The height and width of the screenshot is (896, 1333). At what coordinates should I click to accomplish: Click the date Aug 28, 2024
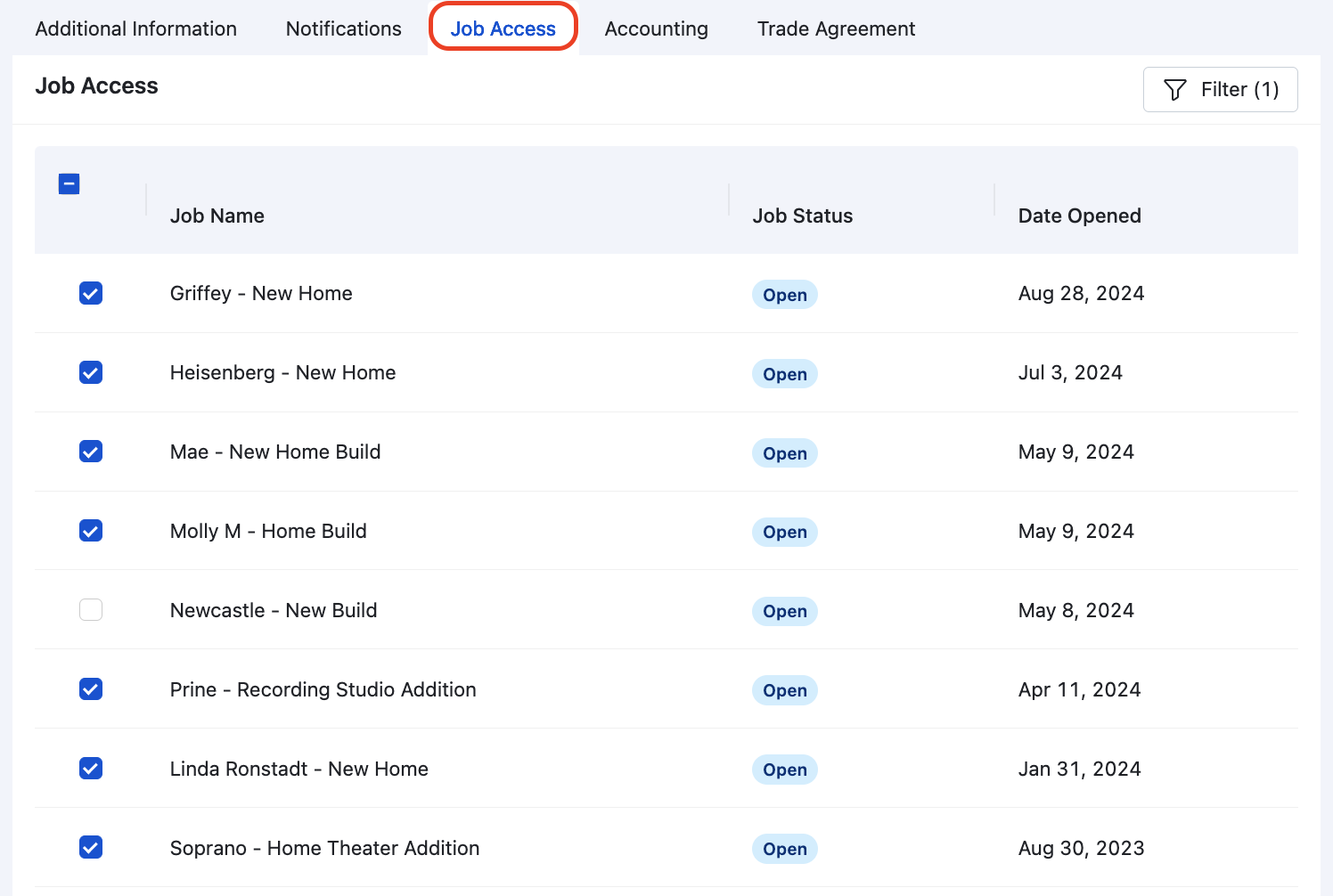point(1082,293)
